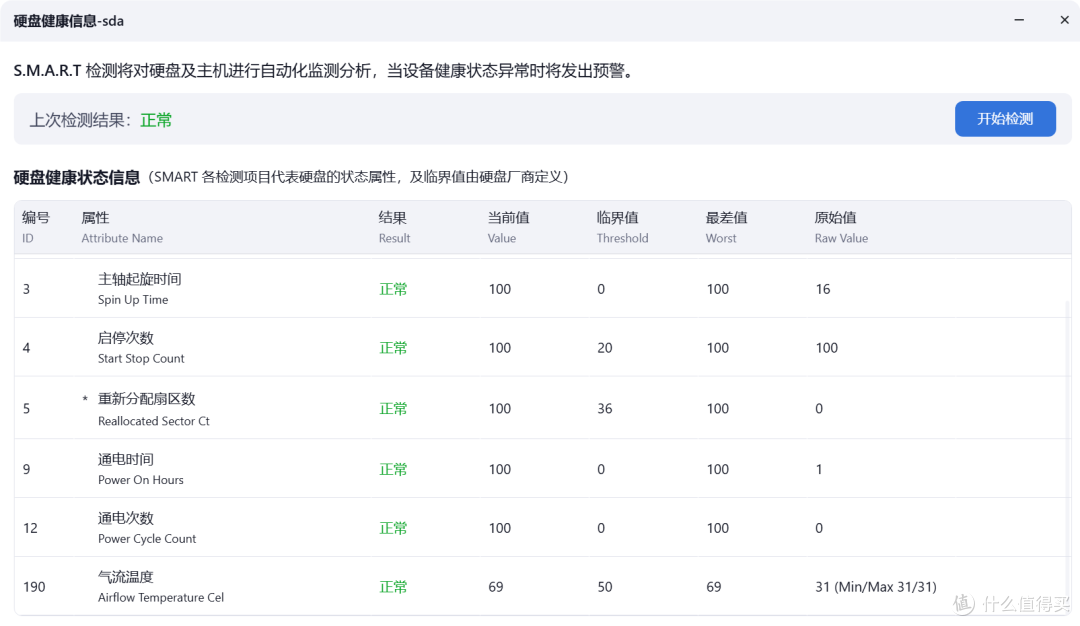
Task: Click the raw value 31 (Min/Max 31/31)
Action: pyautogui.click(x=876, y=587)
